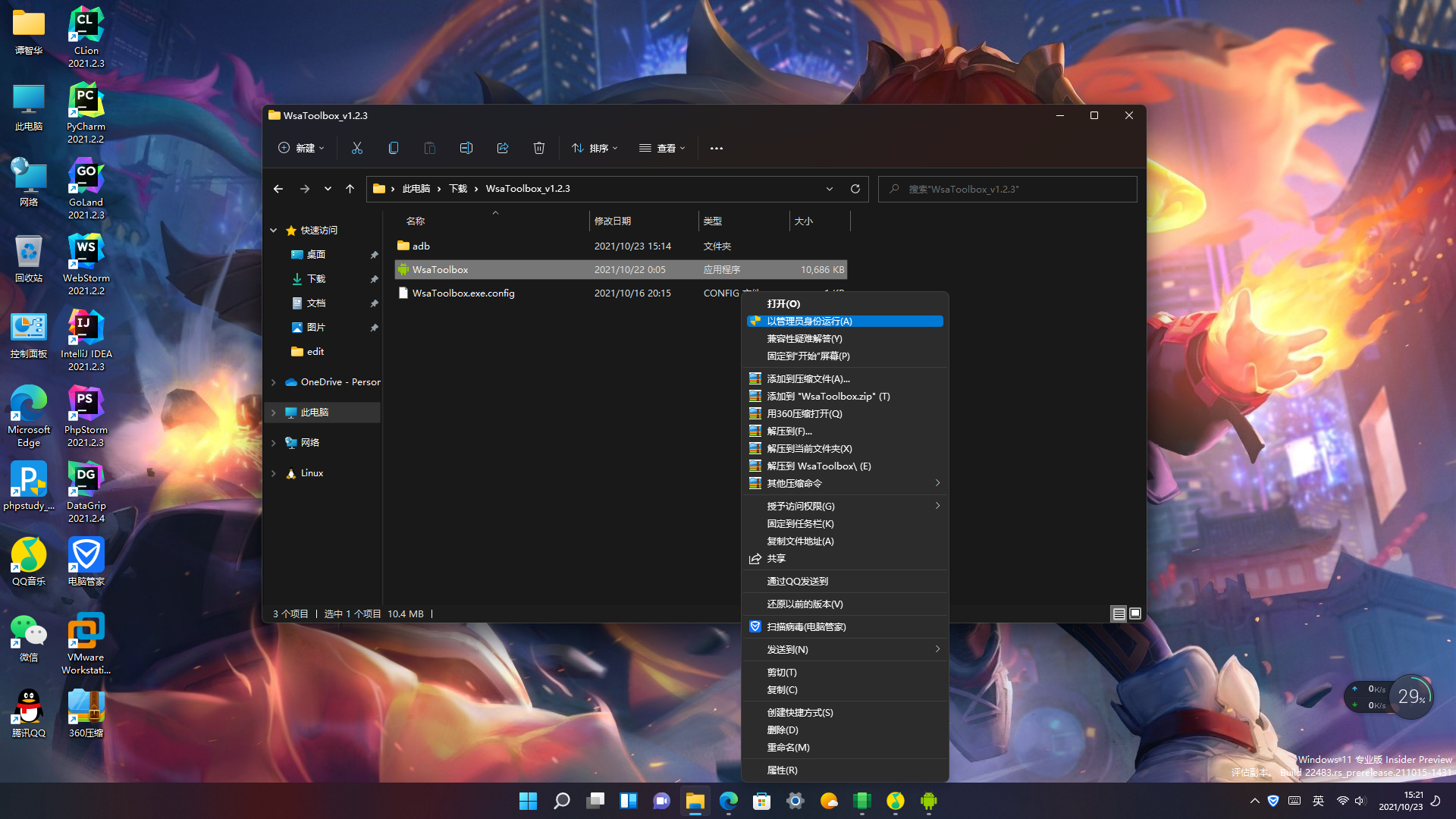Viewport: 1456px width, 819px height.
Task: Click the Up one level arrow
Action: (x=350, y=189)
